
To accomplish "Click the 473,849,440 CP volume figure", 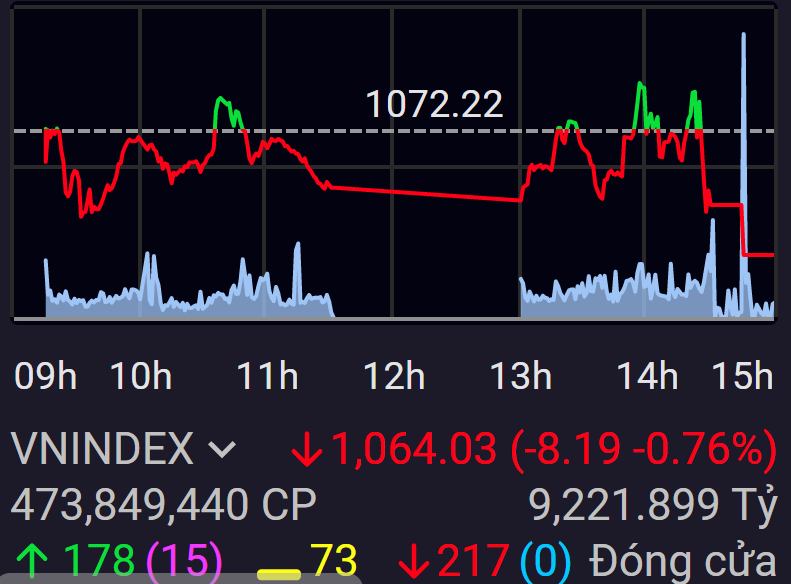I will click(163, 506).
